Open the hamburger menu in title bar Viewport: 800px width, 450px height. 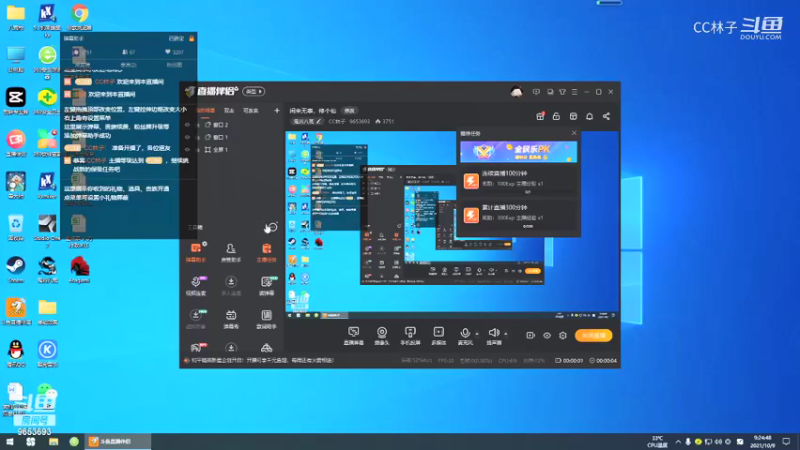click(x=574, y=92)
